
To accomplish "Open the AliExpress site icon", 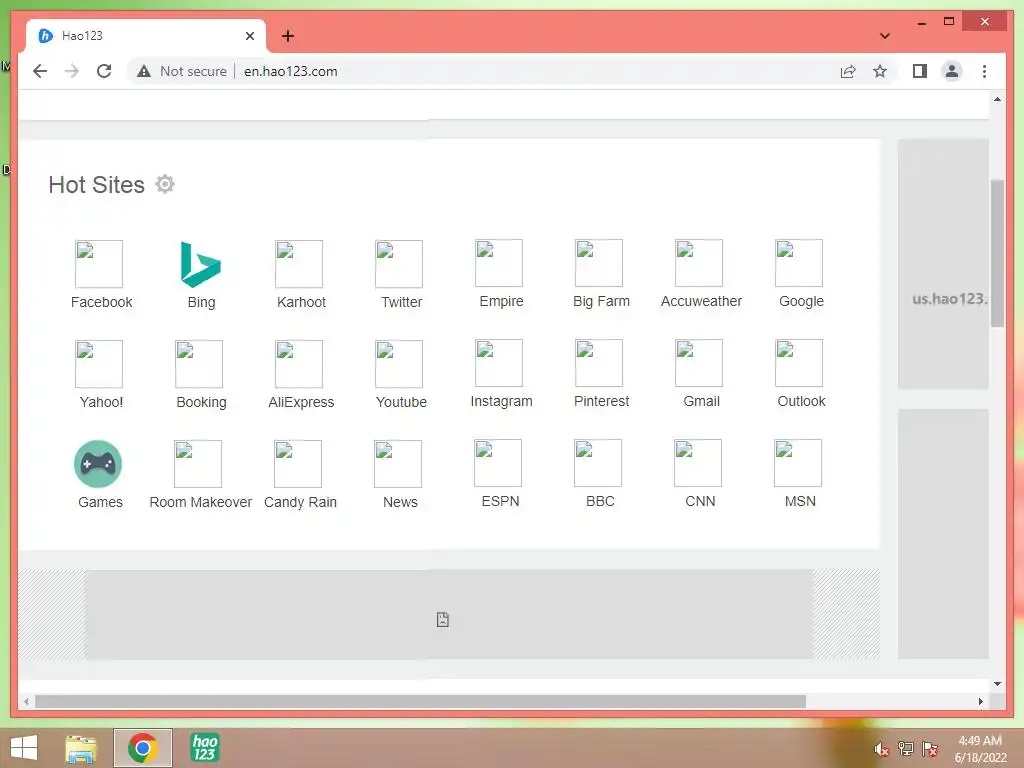I will [299, 364].
